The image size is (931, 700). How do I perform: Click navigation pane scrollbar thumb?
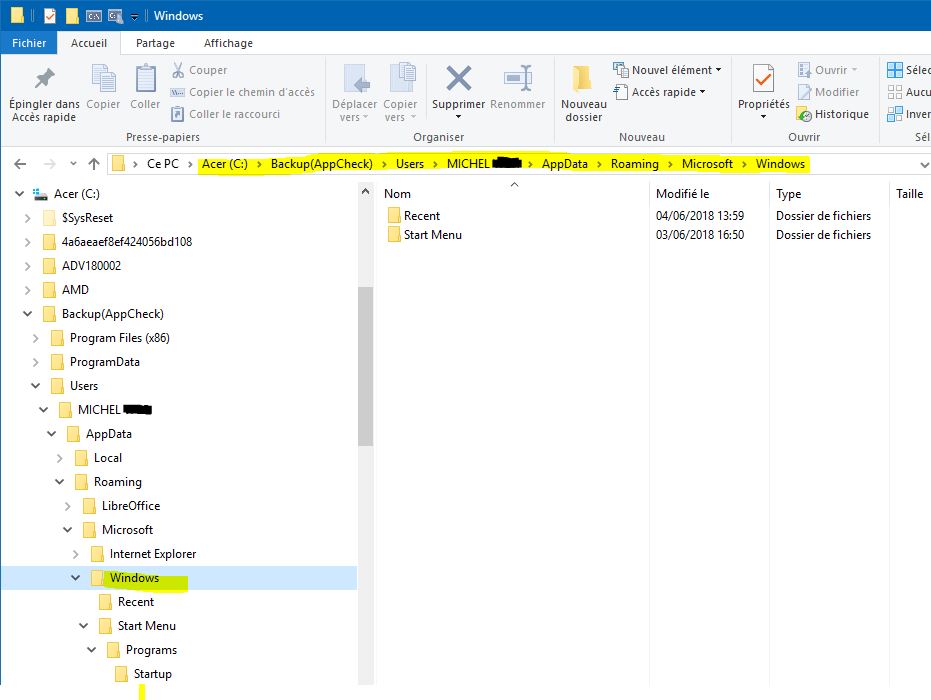click(x=366, y=366)
